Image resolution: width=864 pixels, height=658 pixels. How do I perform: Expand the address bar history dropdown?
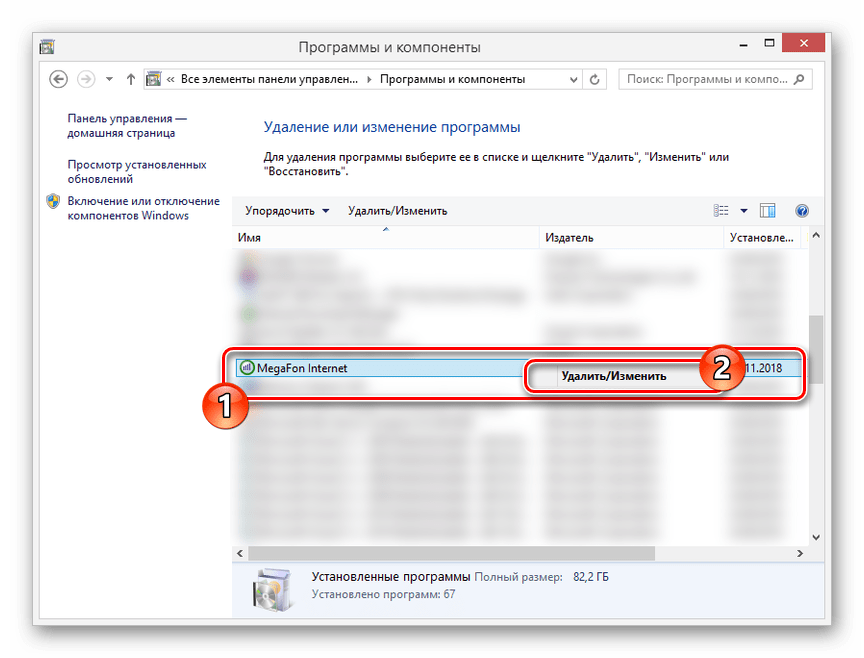pos(573,80)
